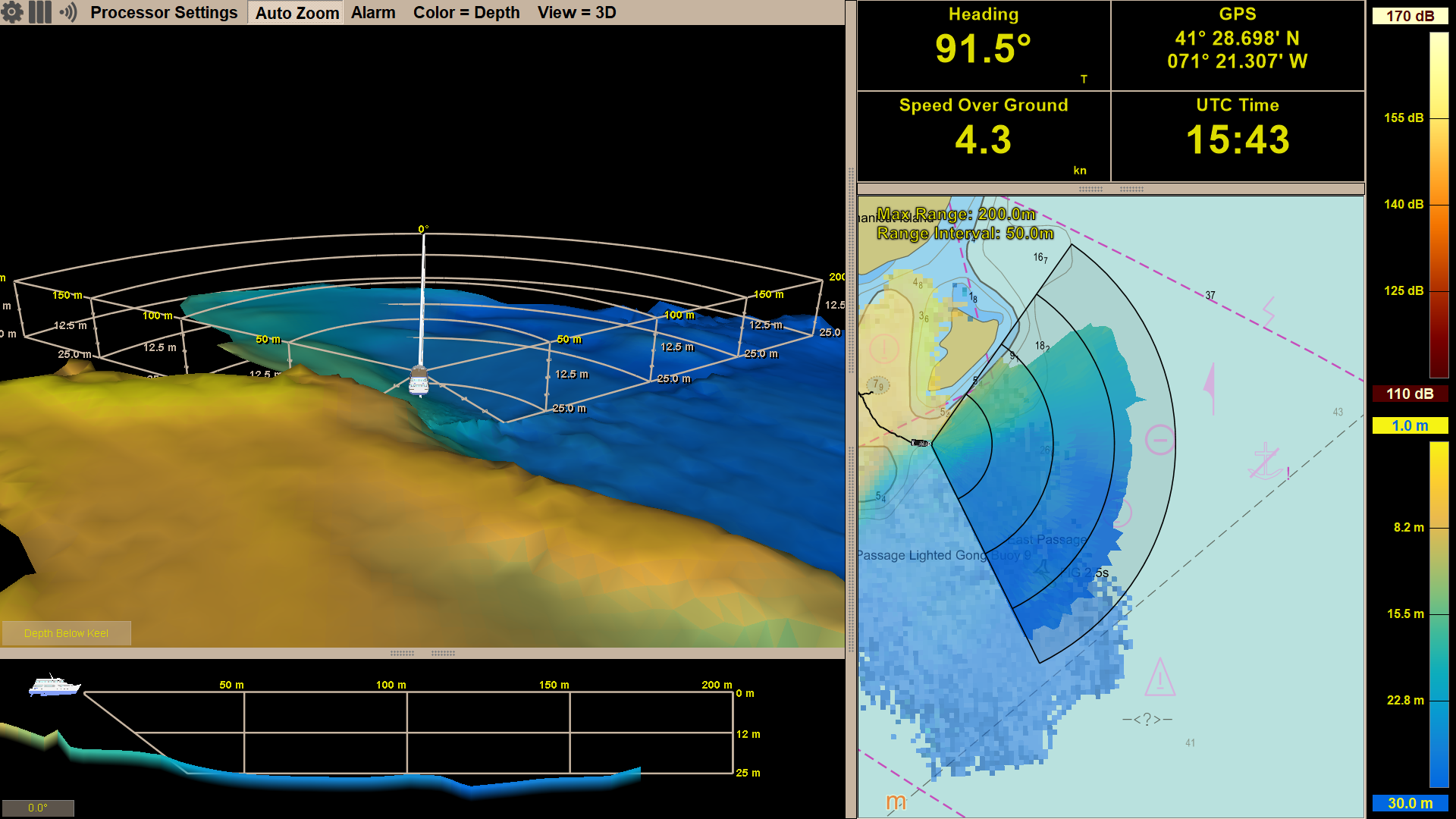The image size is (1456, 819).
Task: Change the View = 3D mode
Action: [x=576, y=12]
